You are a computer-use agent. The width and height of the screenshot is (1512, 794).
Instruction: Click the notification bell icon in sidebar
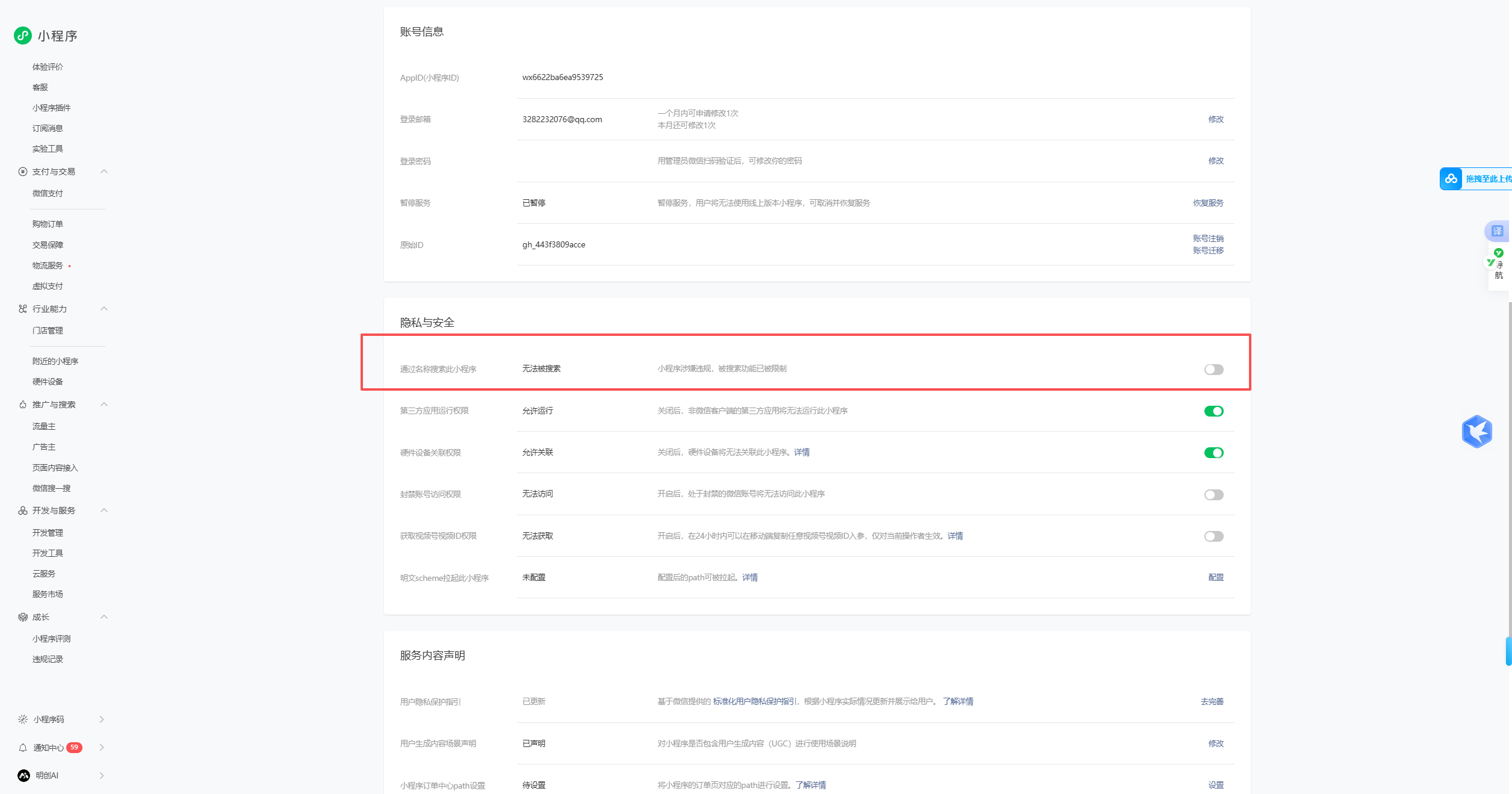coord(23,748)
